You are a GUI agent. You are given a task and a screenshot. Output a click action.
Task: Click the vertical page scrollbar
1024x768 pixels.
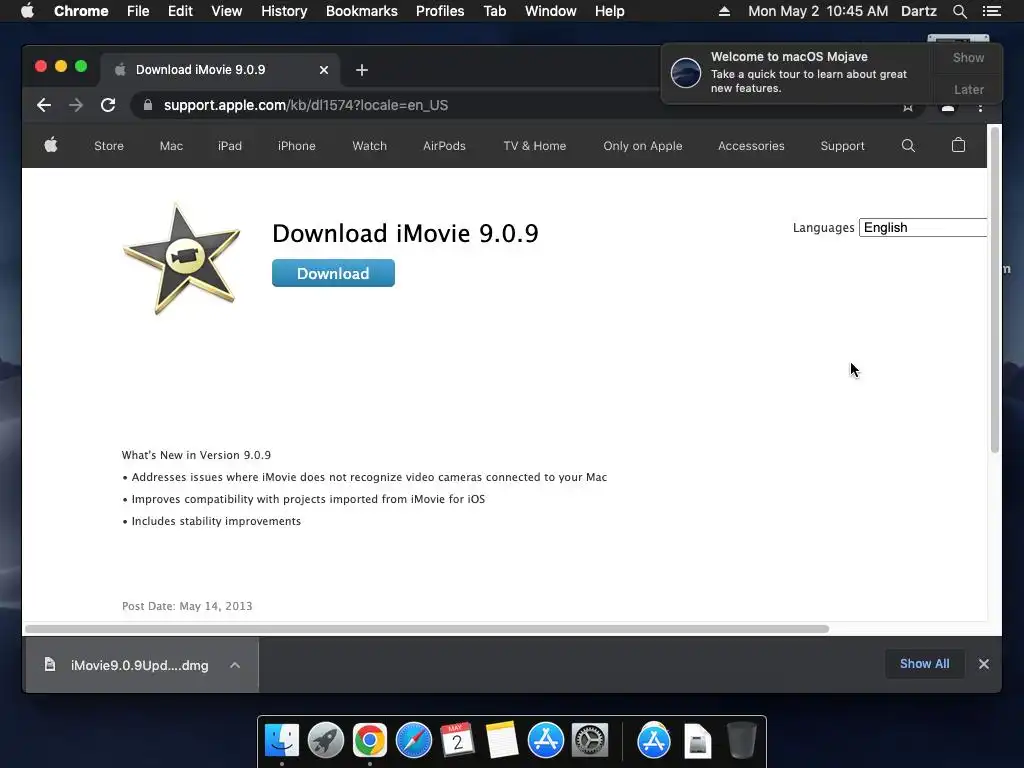coord(995,290)
